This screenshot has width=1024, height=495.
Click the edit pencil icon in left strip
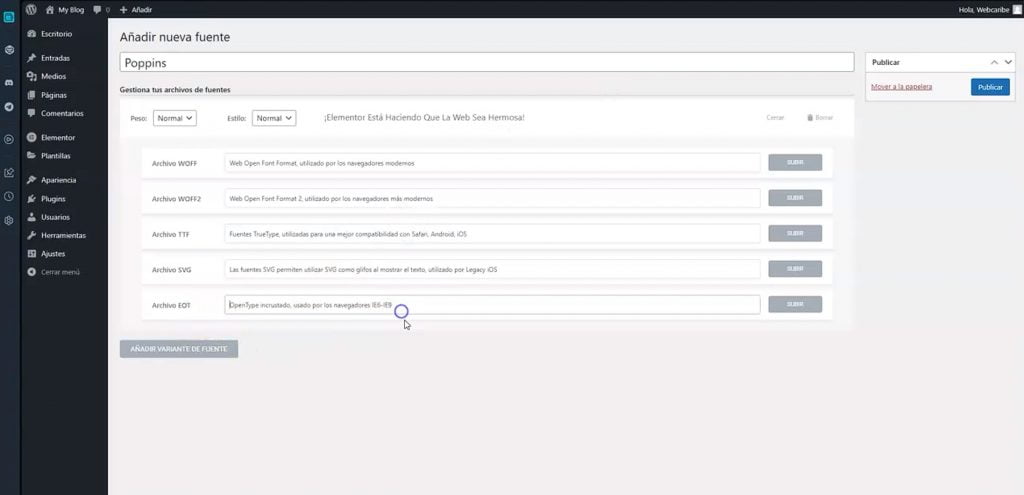tap(9, 173)
